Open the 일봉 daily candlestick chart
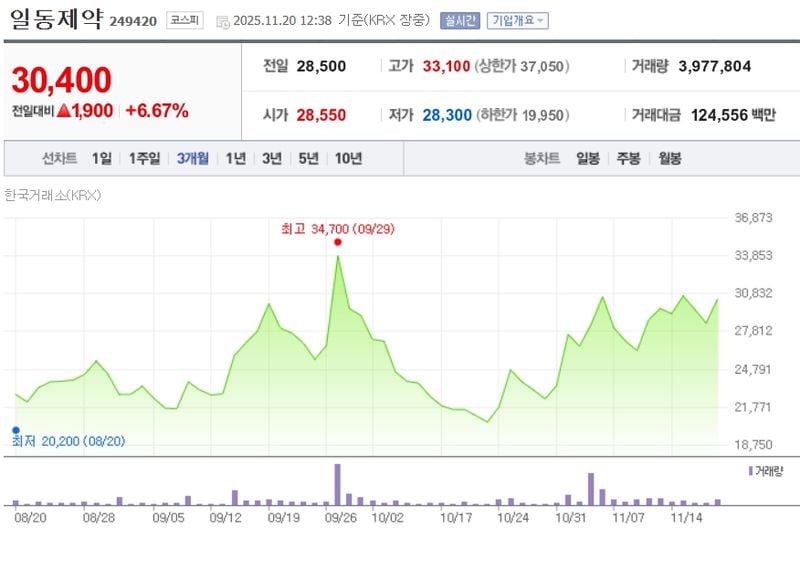Screen dimensions: 800x584 588,158
